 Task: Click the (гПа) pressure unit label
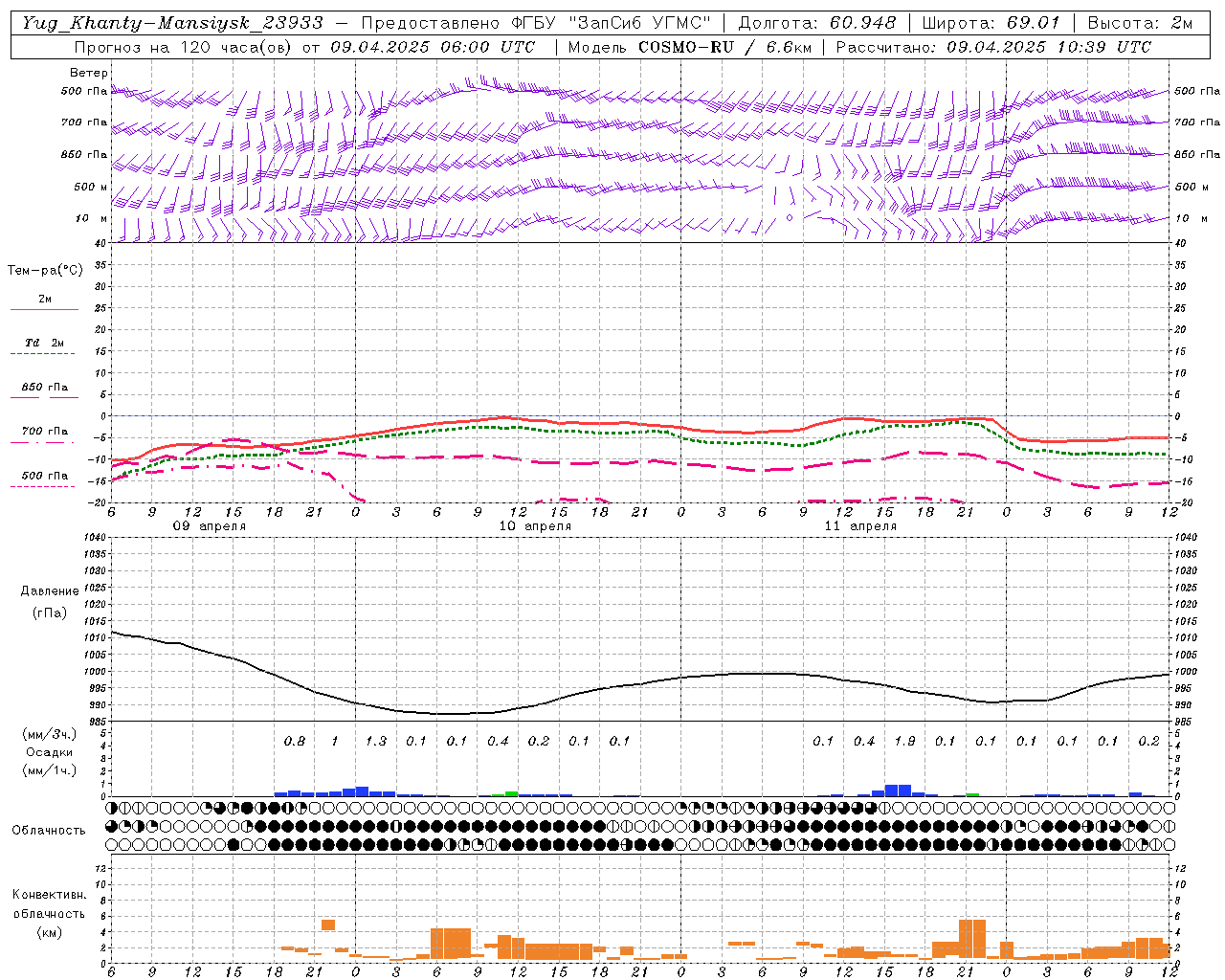50,612
